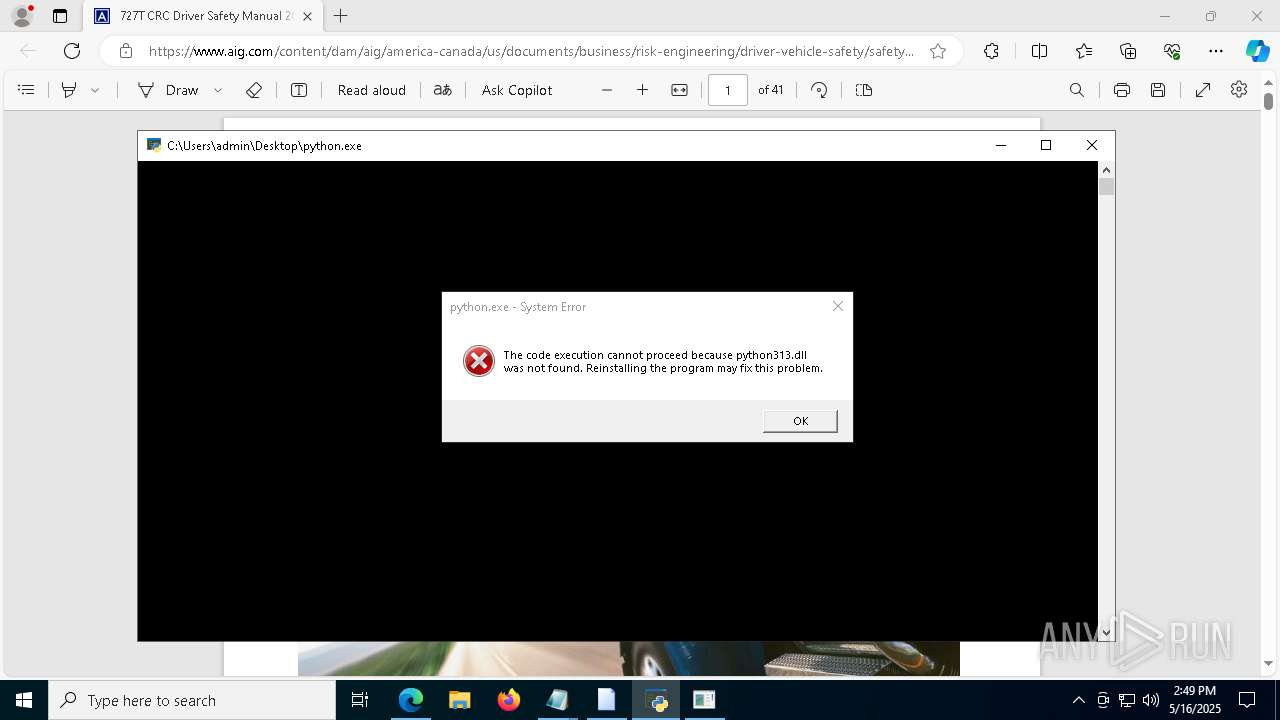This screenshot has height=720, width=1280.
Task: Add this page to favorites star
Action: pyautogui.click(x=938, y=51)
